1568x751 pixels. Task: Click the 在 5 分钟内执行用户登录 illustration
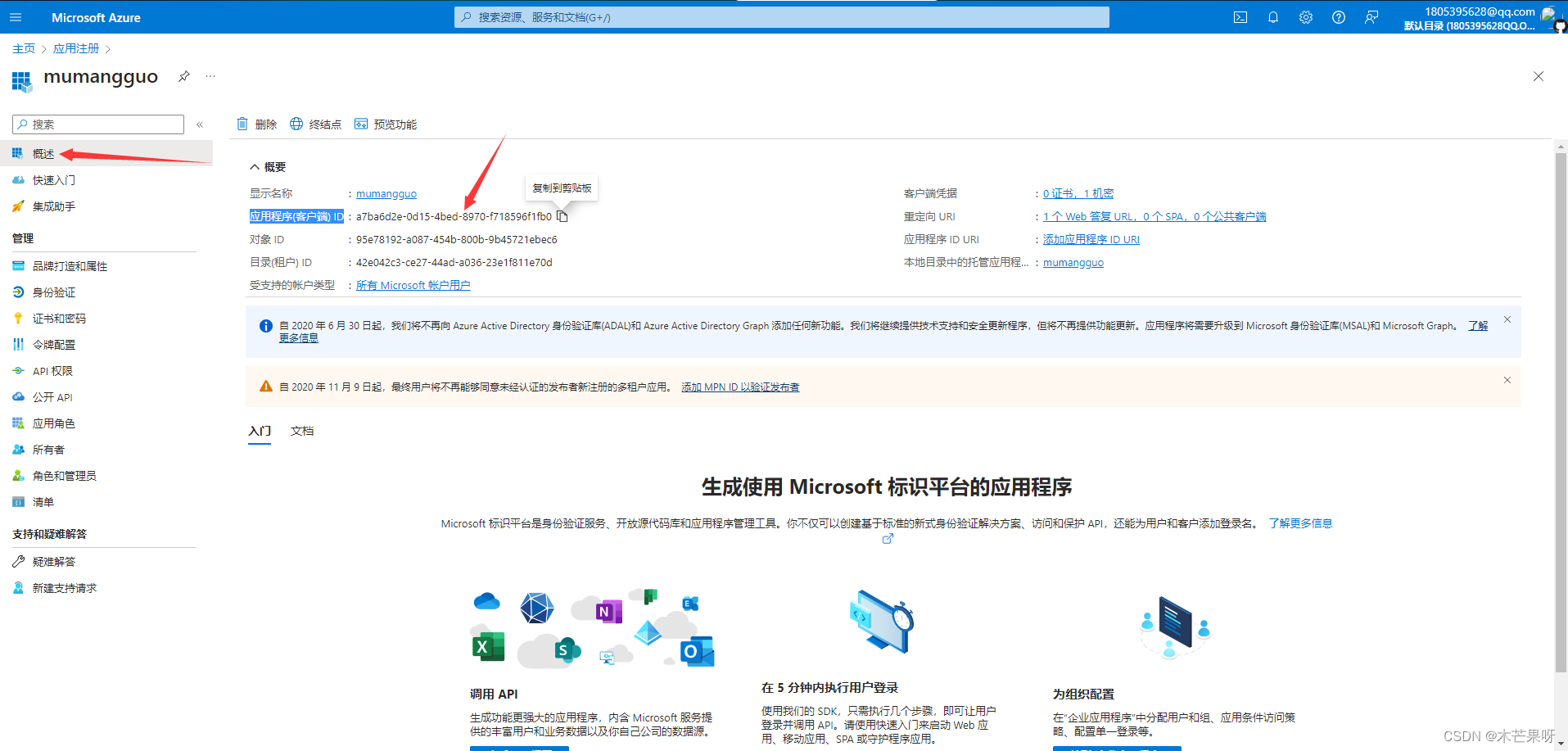881,622
